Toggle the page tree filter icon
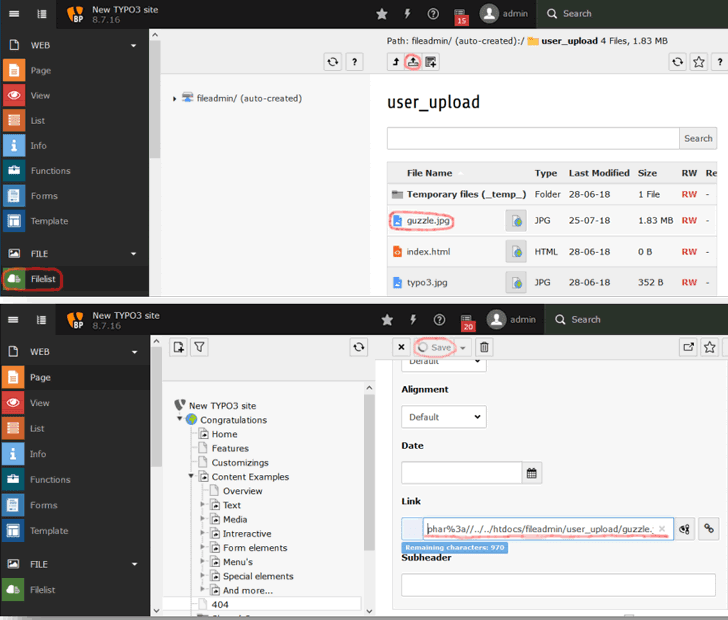 (199, 347)
